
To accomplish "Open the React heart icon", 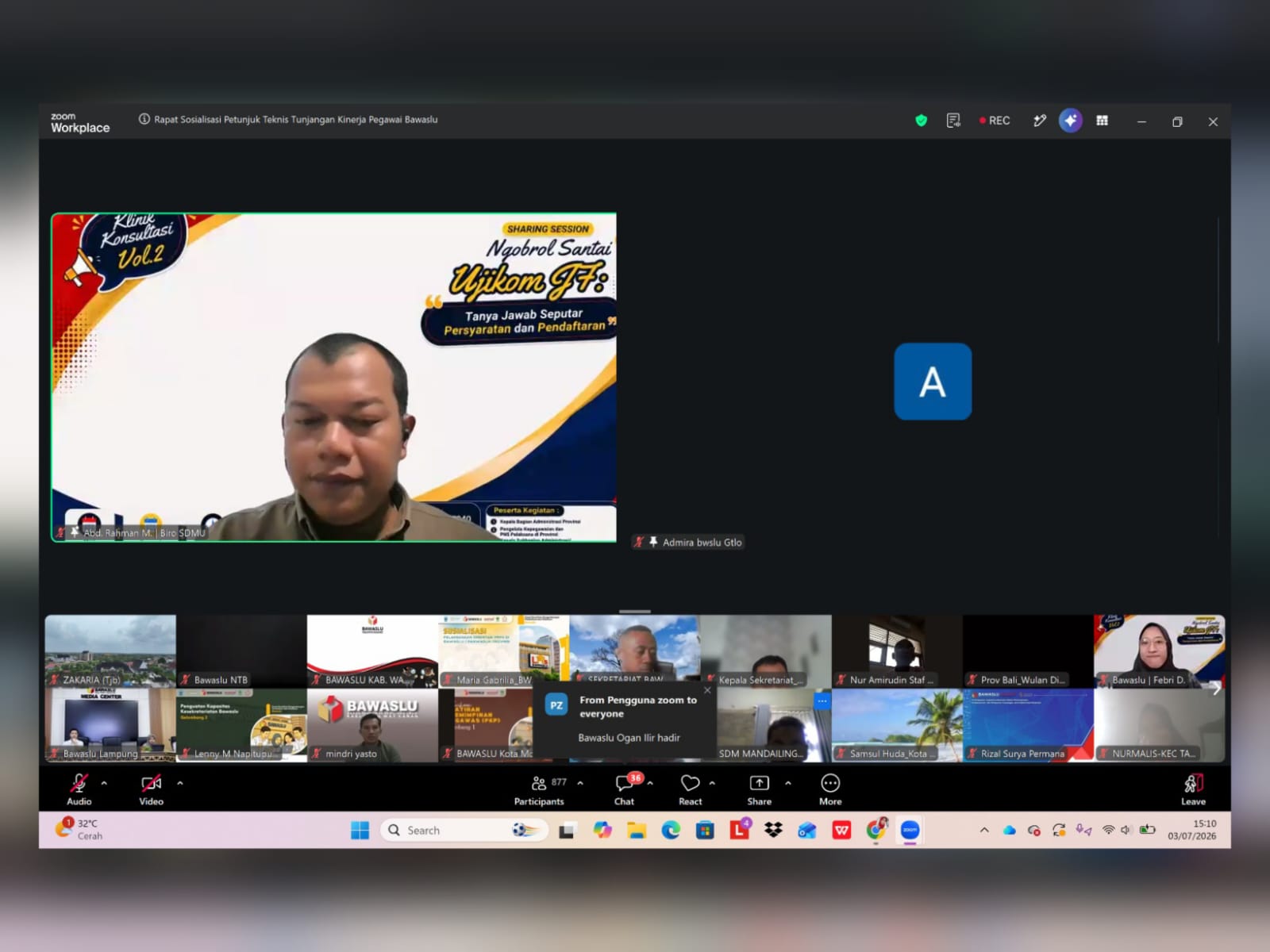I will point(690,789).
